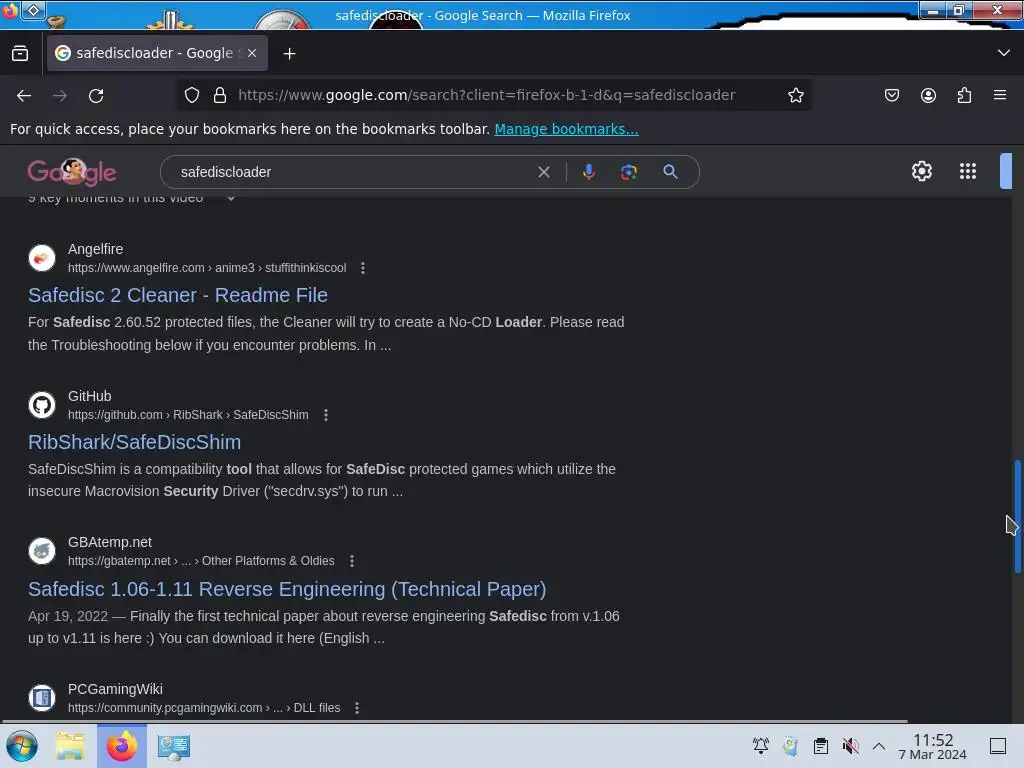Image resolution: width=1024 pixels, height=768 pixels.
Task: Open the Google apps grid
Action: 968,171
